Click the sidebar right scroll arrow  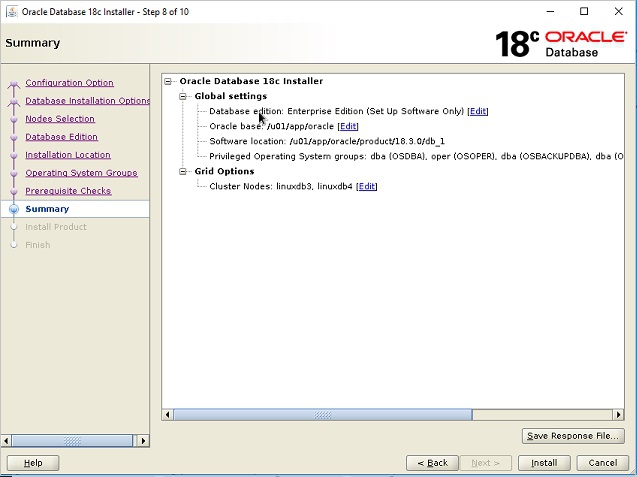[x=143, y=441]
